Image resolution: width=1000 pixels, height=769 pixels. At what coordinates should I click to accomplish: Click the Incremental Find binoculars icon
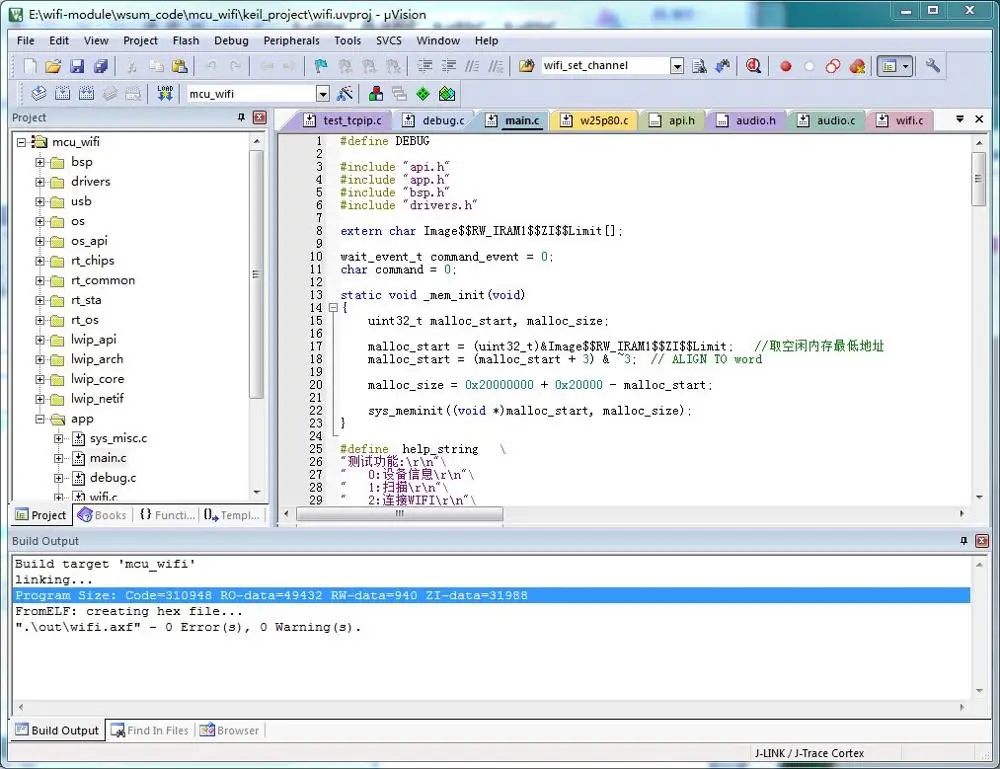click(x=723, y=66)
